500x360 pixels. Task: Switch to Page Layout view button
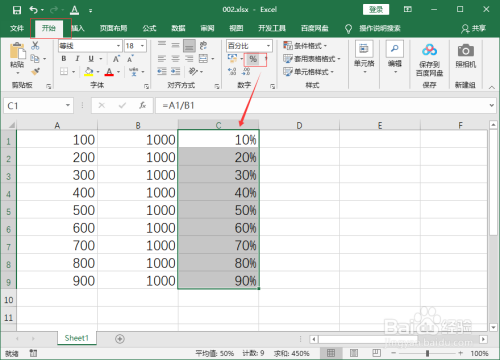pyautogui.click(x=354, y=353)
